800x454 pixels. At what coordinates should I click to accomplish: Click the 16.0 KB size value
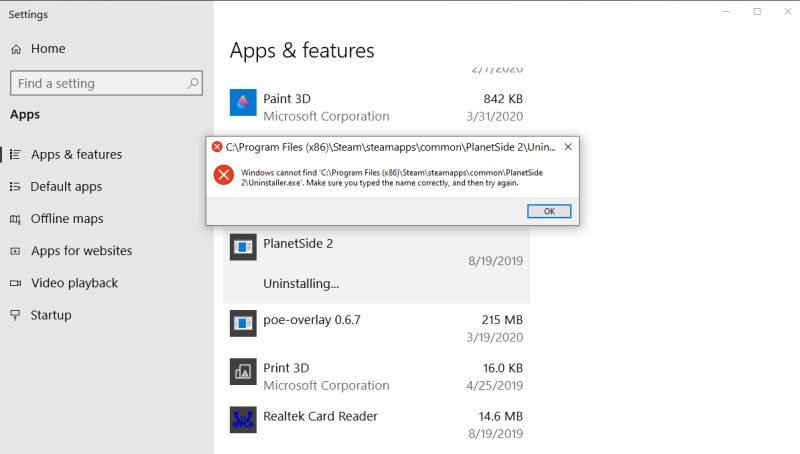tap(503, 368)
